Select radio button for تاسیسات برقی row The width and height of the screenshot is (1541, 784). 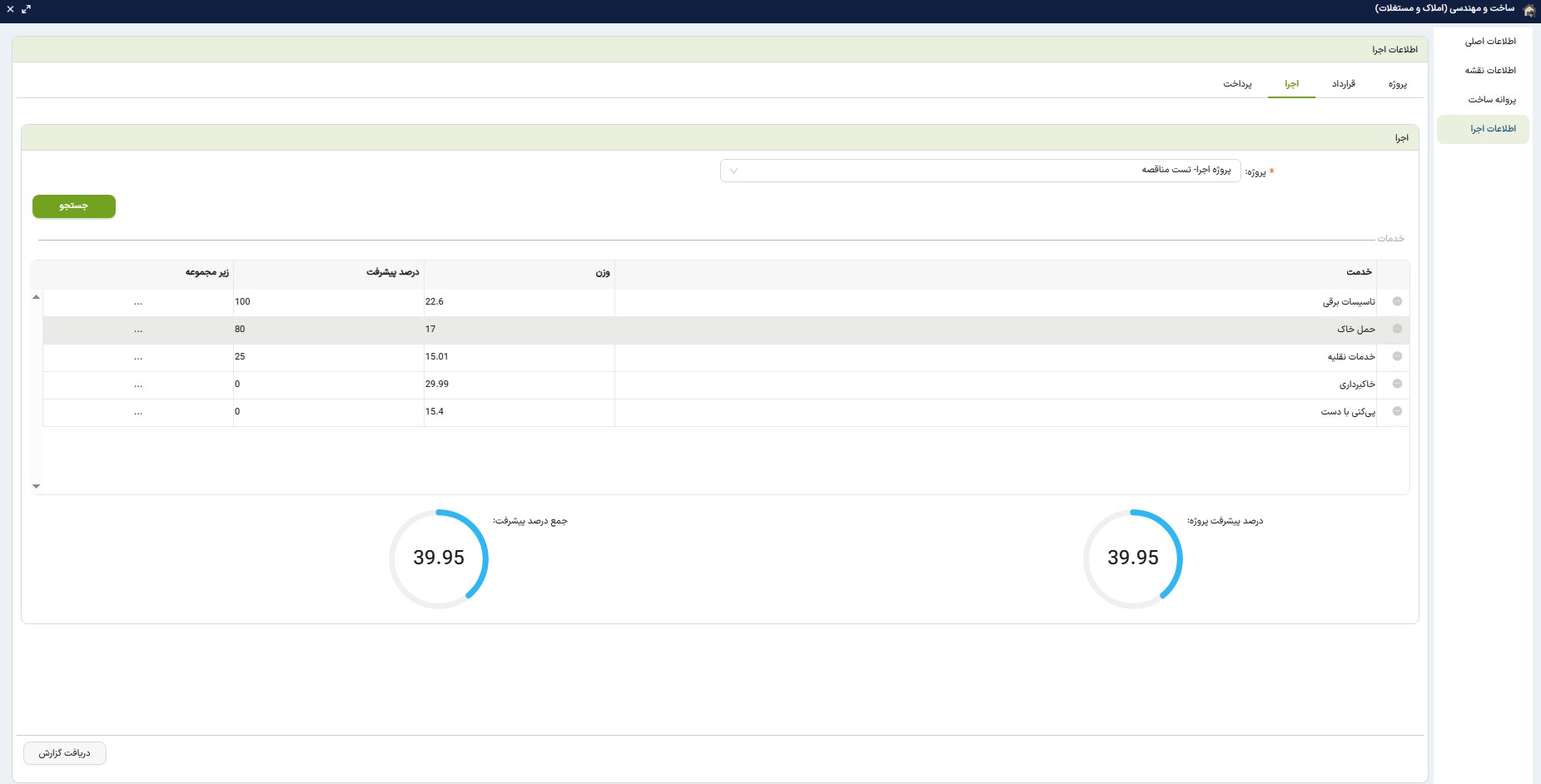[x=1397, y=302]
